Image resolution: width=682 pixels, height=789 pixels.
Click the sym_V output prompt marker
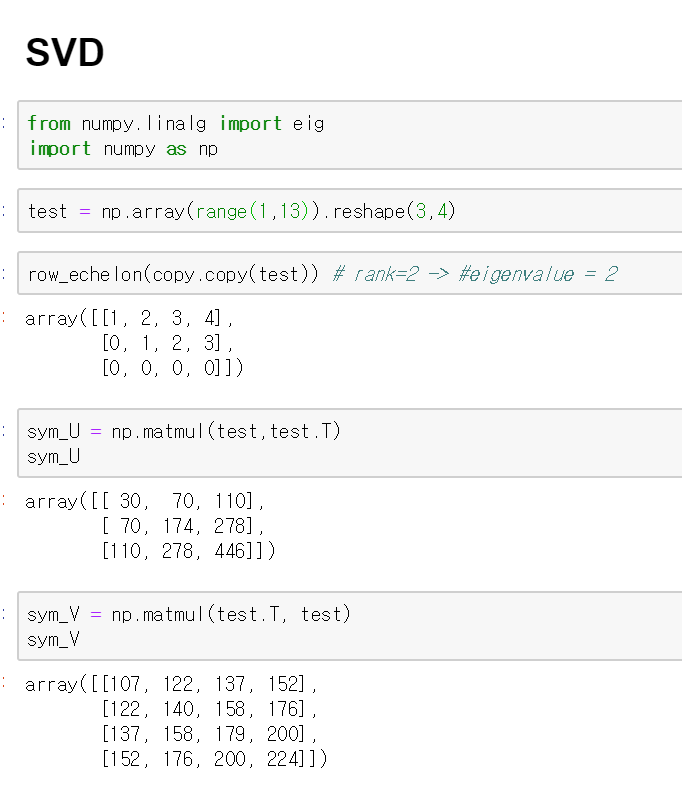click(4, 683)
